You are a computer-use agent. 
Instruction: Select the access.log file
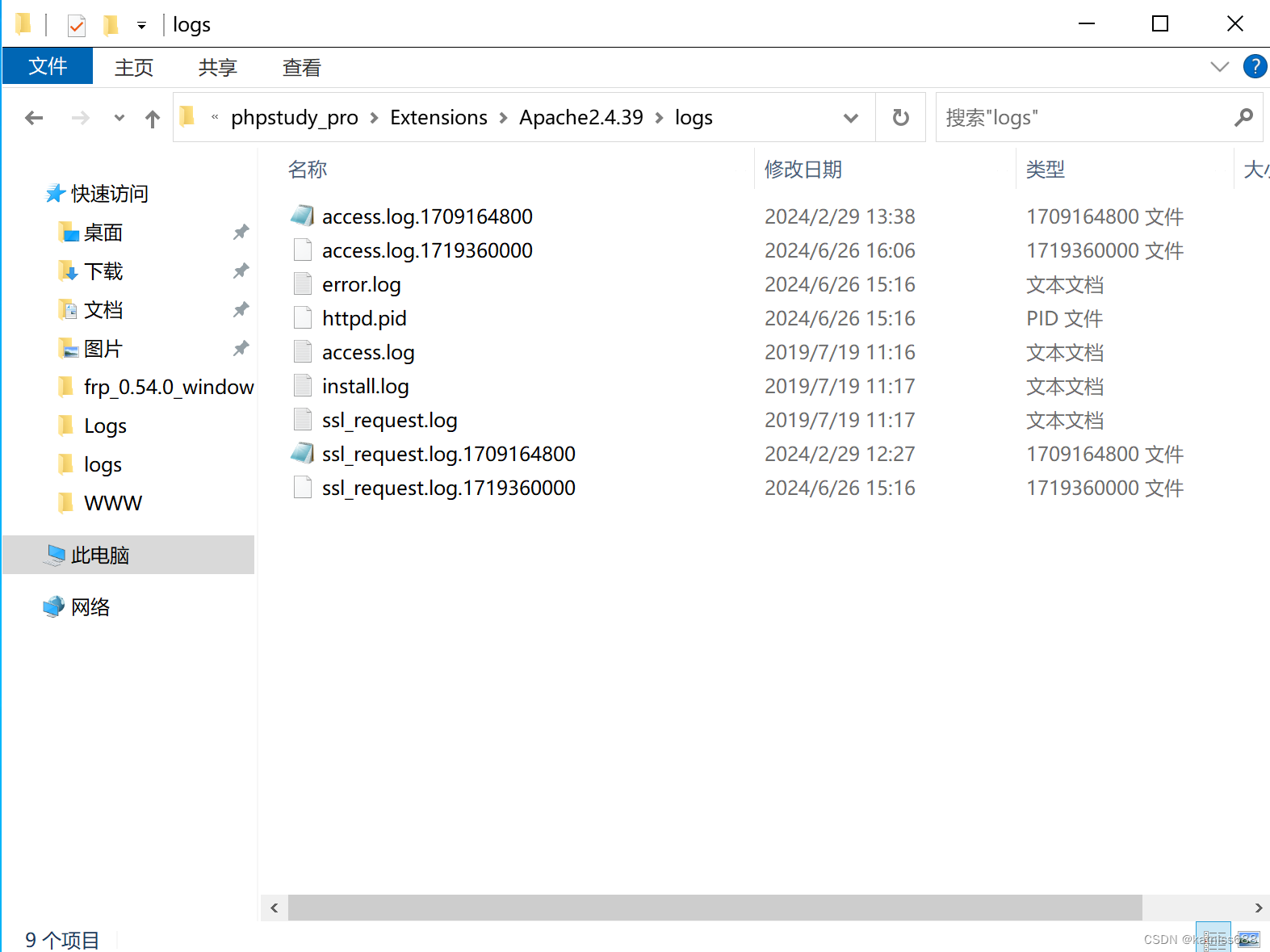(x=368, y=352)
